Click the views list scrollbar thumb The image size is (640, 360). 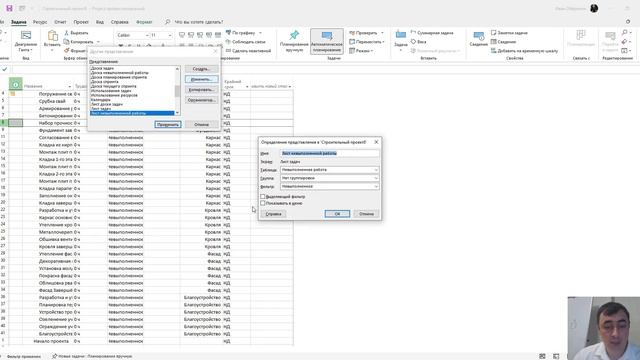pyautogui.click(x=177, y=91)
